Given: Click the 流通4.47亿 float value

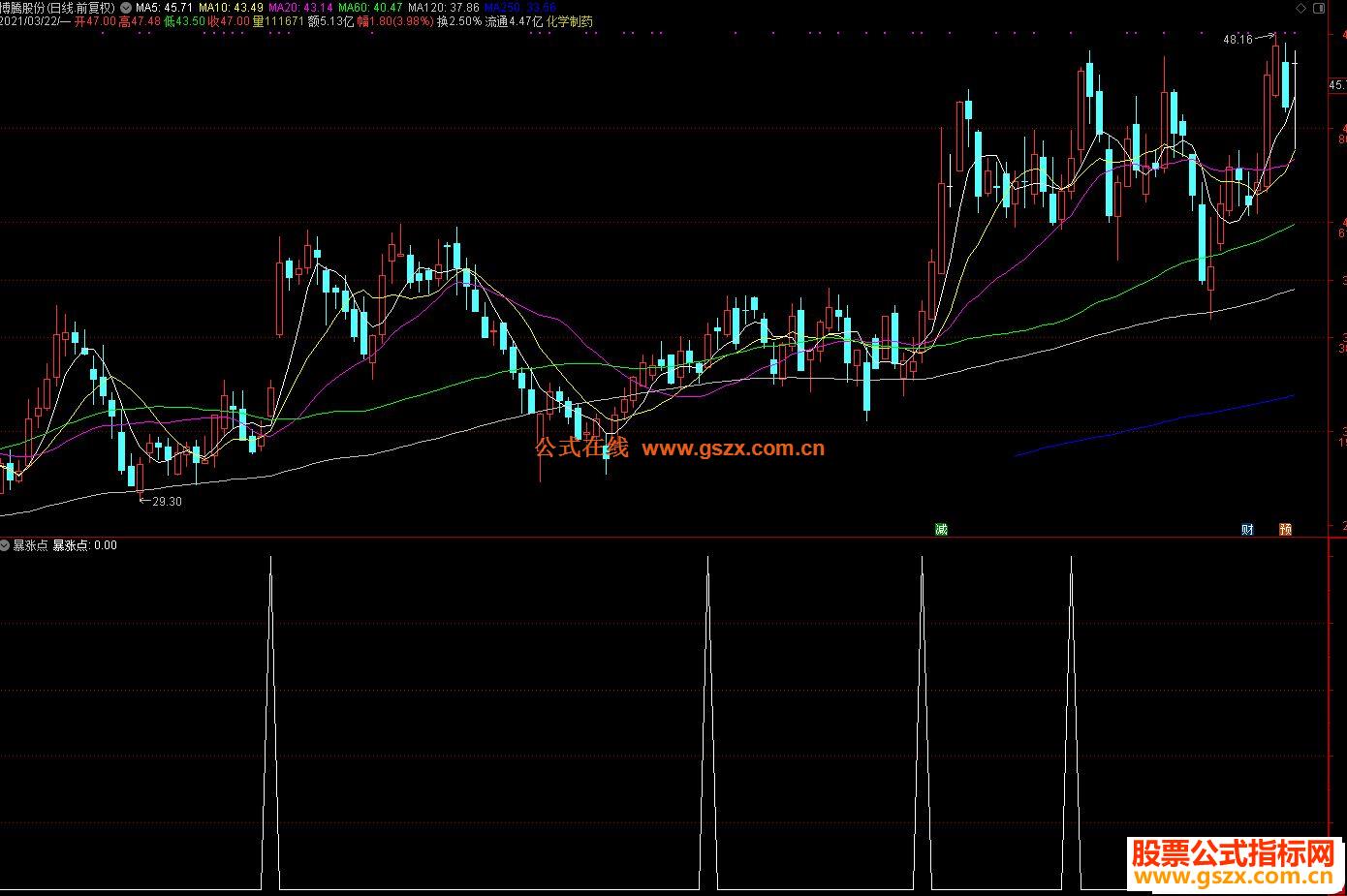Looking at the screenshot, I should [513, 21].
